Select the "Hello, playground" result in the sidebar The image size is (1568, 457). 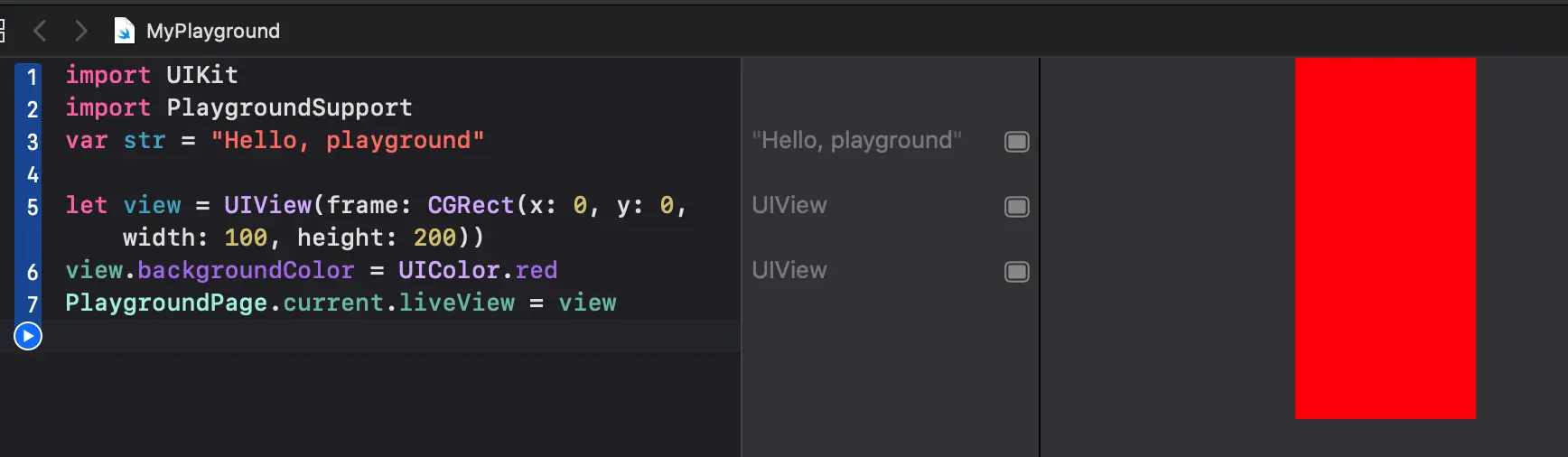click(856, 141)
